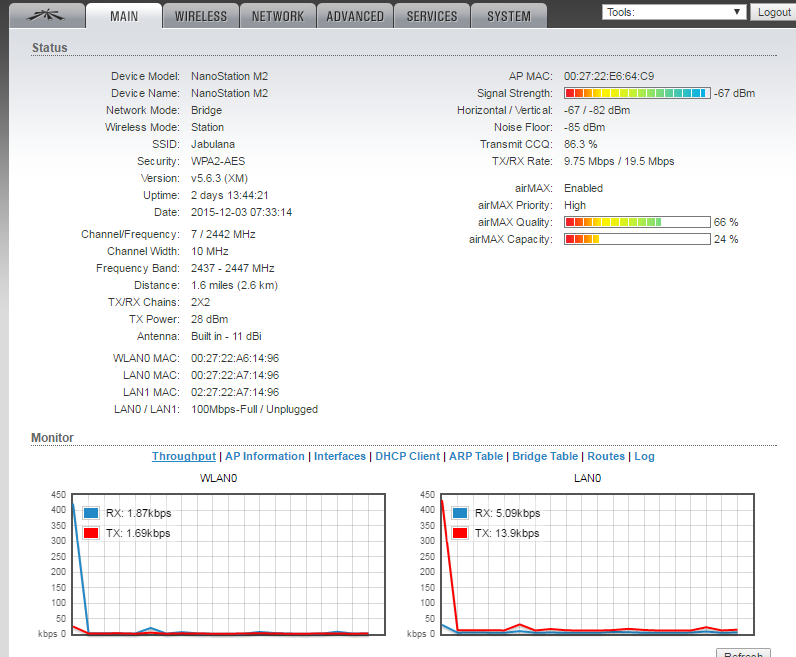The image size is (796, 657).
Task: Click the LAN0 MAC value 00:27:22:A7:14:96
Action: [235, 375]
